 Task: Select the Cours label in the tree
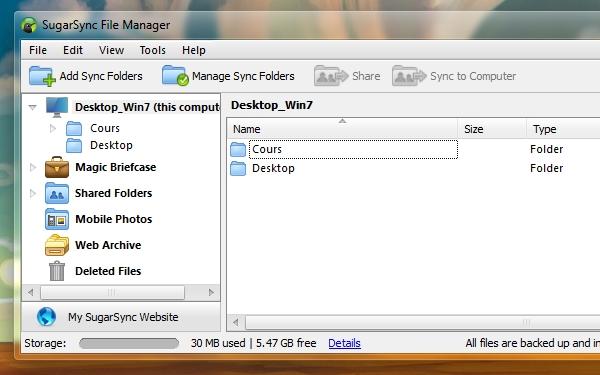tap(105, 128)
